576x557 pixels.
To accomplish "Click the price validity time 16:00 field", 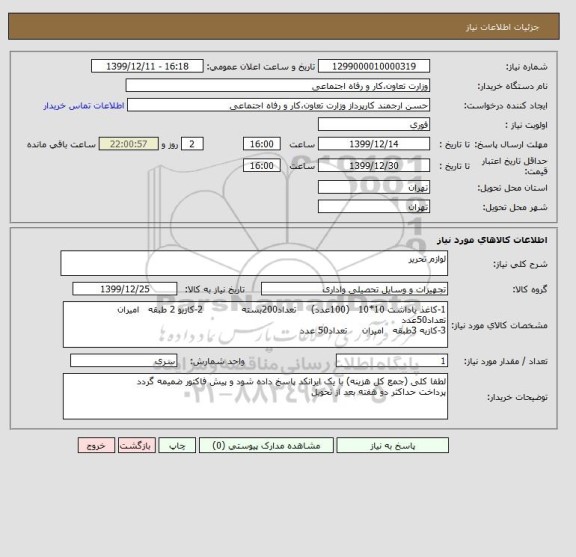I will pos(262,165).
